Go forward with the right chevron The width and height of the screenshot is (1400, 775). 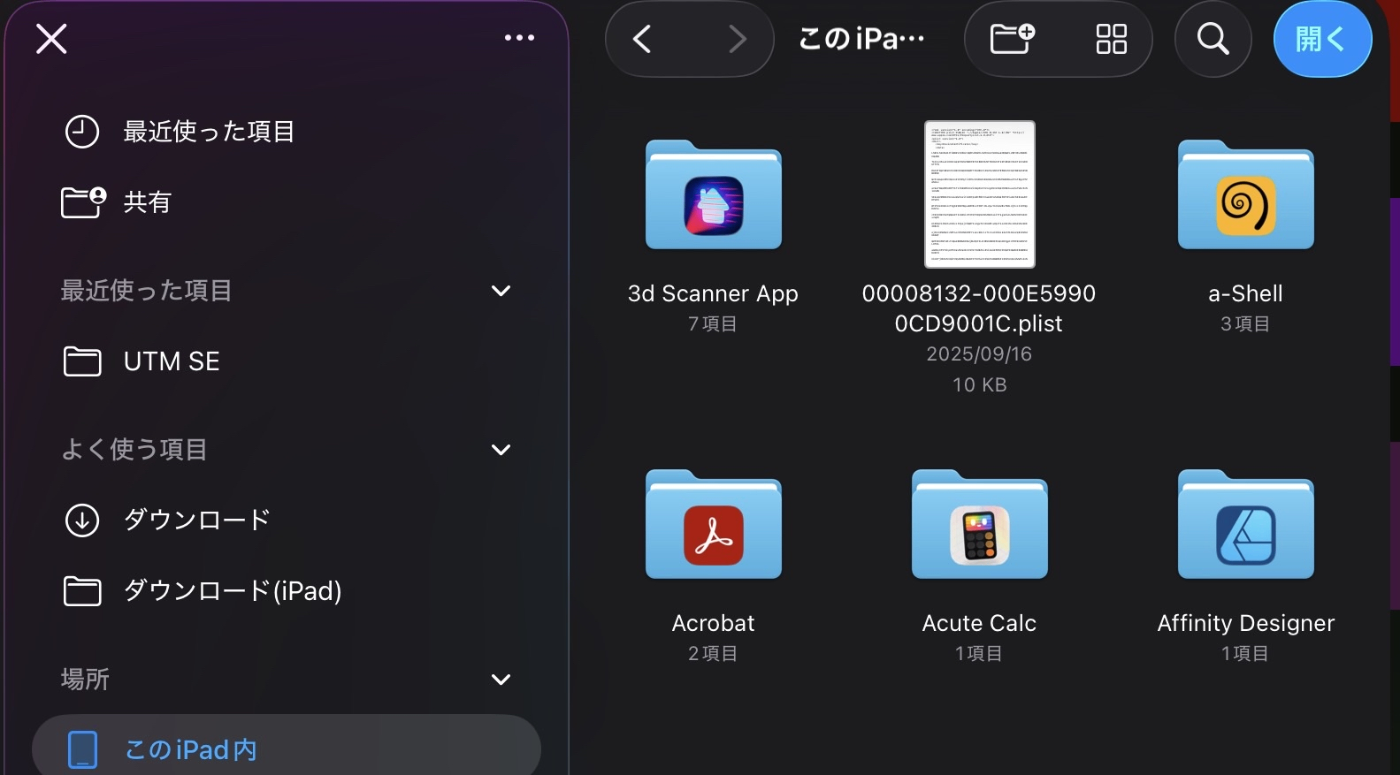click(737, 39)
